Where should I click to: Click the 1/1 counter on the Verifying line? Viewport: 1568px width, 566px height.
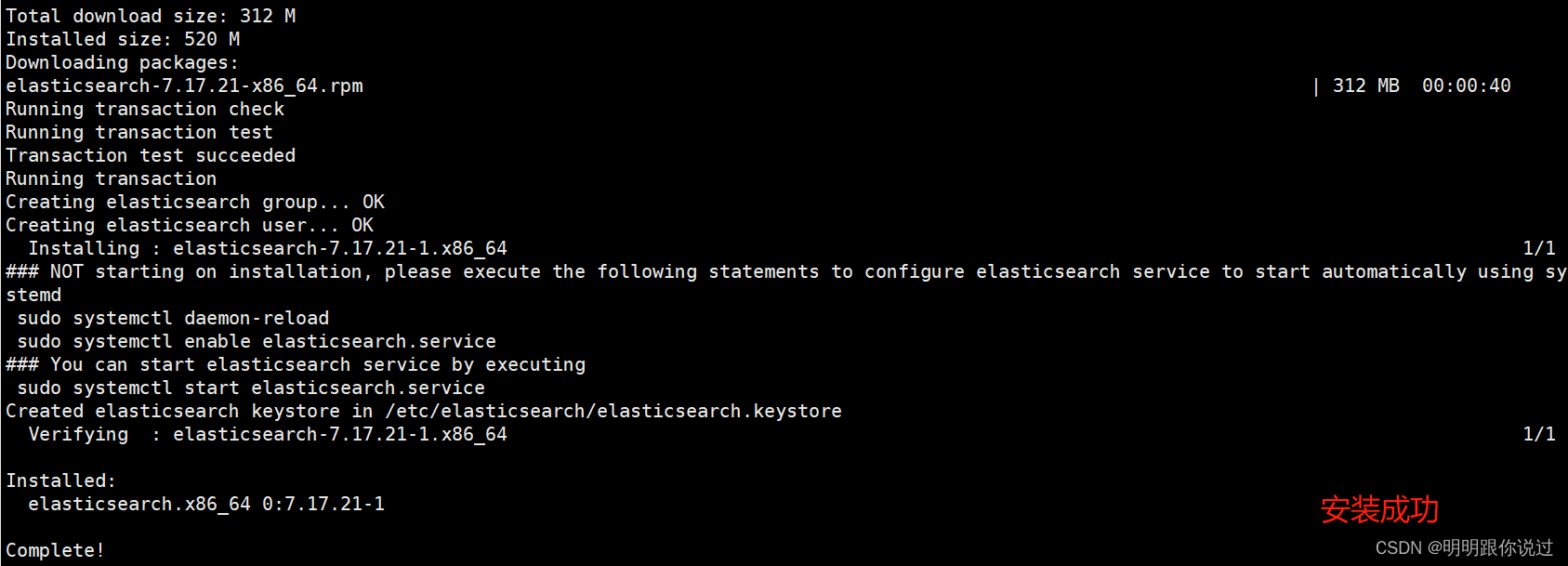[1538, 434]
